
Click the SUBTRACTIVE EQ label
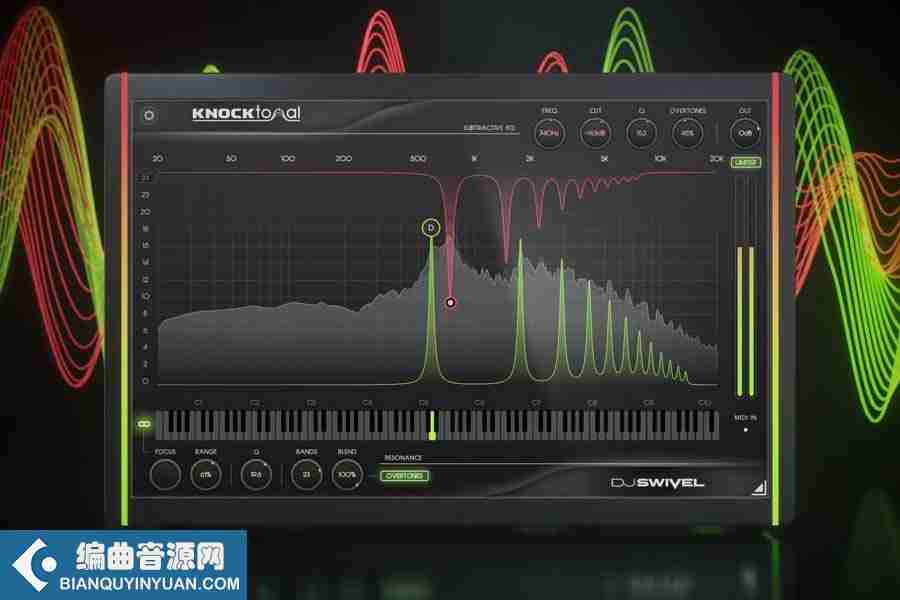coord(490,127)
